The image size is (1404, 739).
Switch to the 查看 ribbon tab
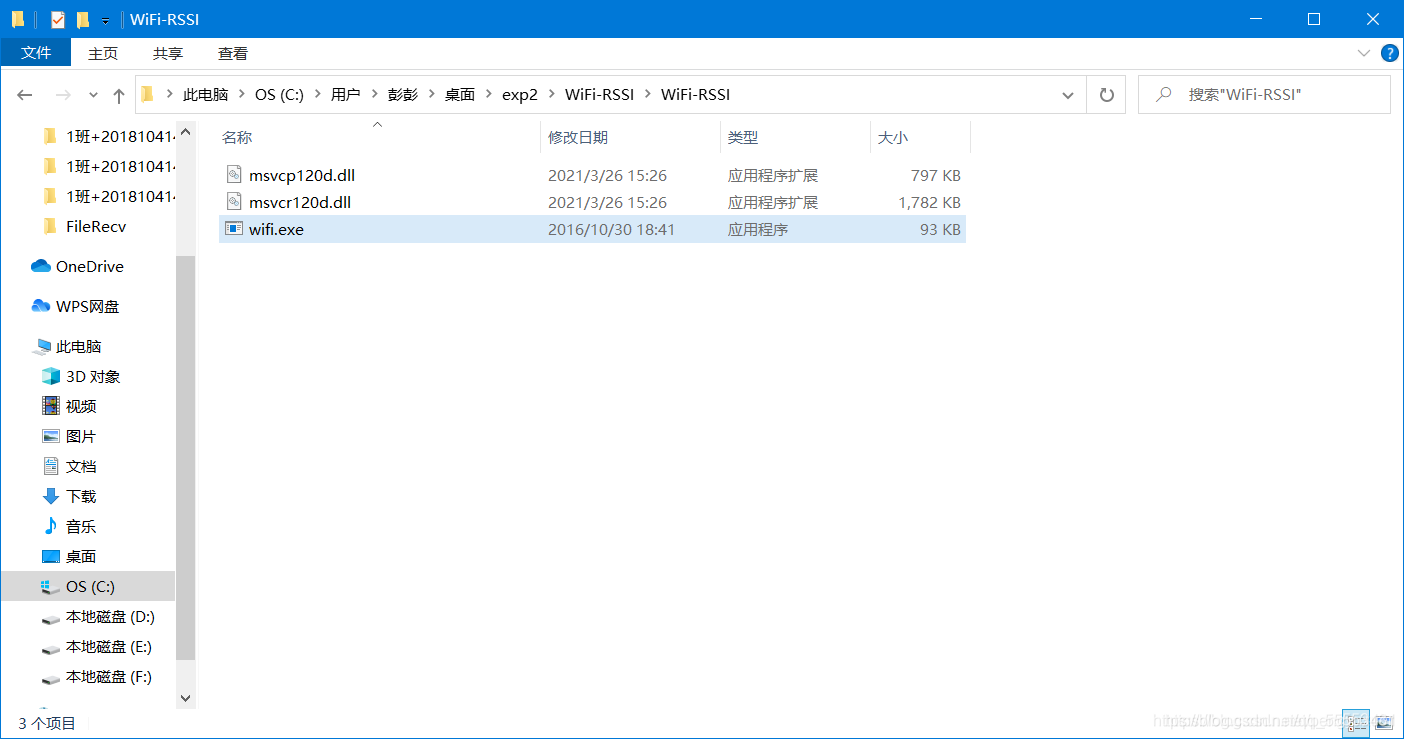coord(233,53)
